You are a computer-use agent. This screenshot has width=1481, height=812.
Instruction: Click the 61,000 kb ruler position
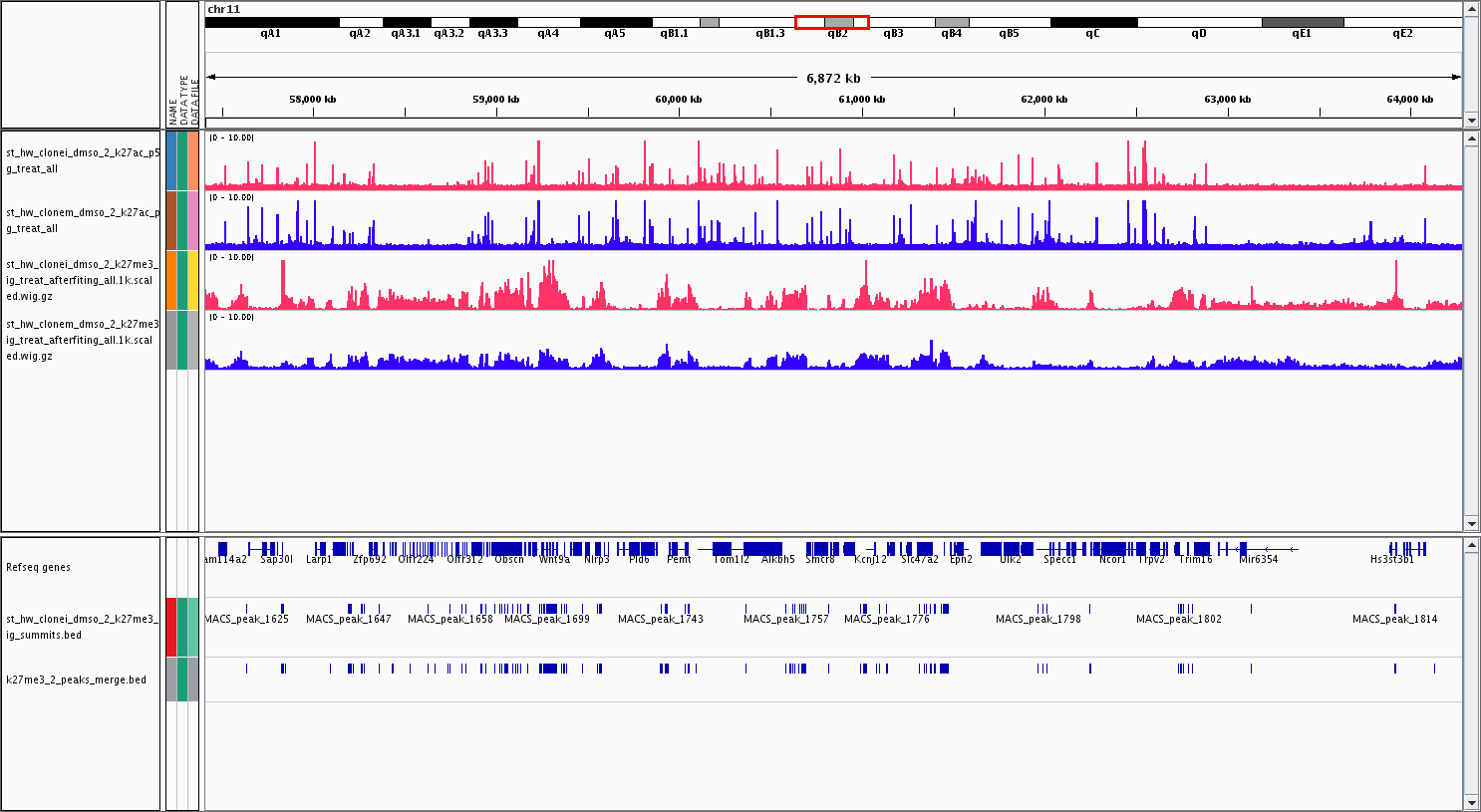[862, 100]
